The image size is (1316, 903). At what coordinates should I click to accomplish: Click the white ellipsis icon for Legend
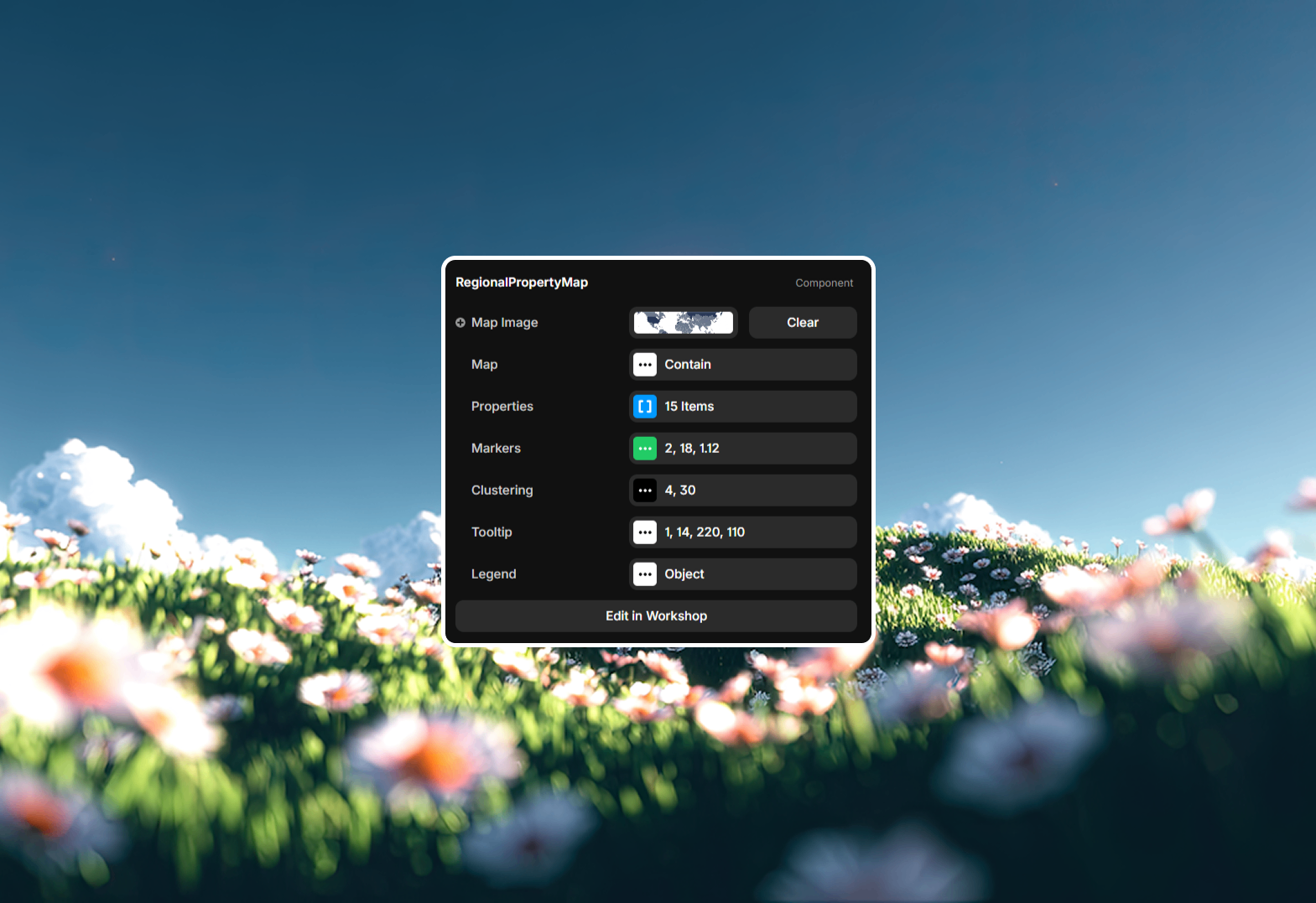point(644,574)
